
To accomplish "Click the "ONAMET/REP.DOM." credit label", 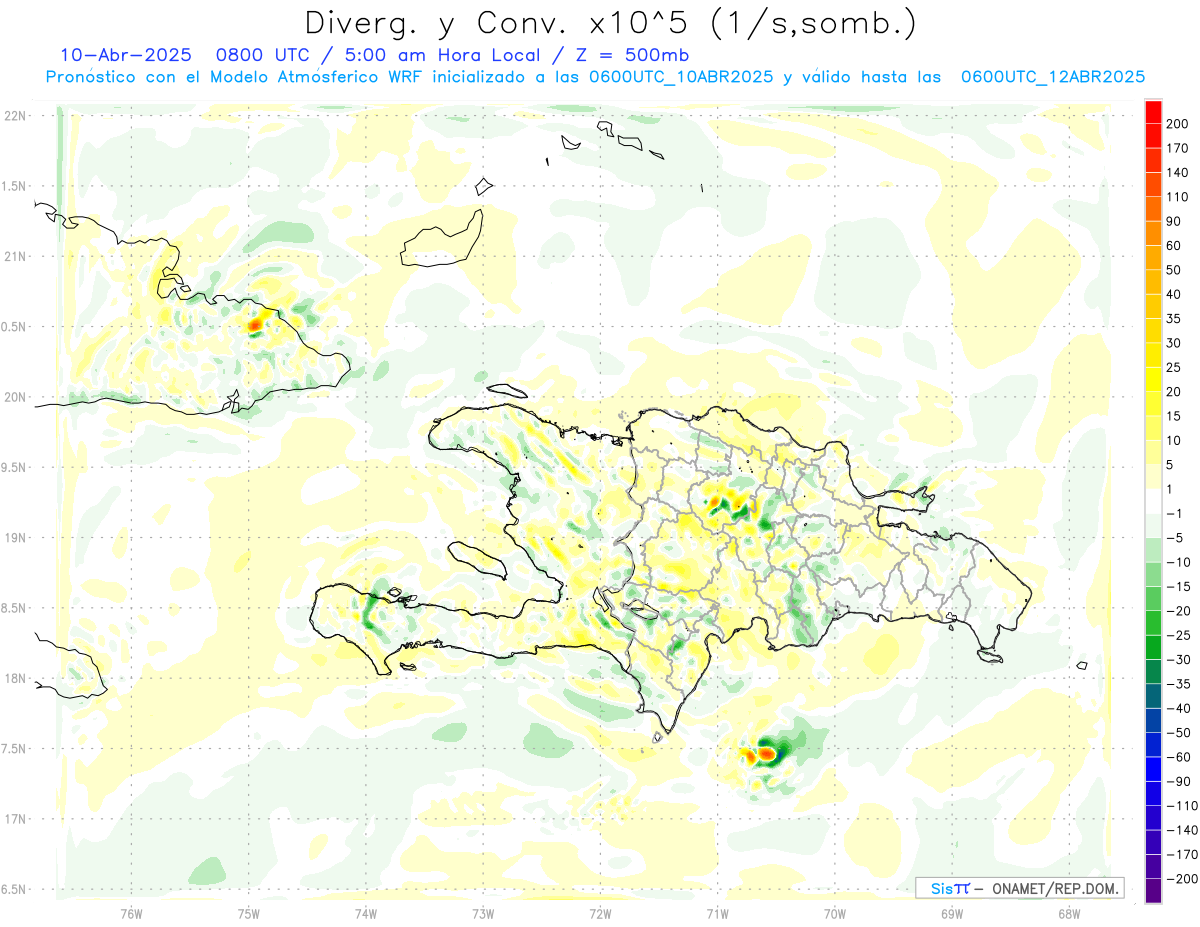I will coord(1054,888).
